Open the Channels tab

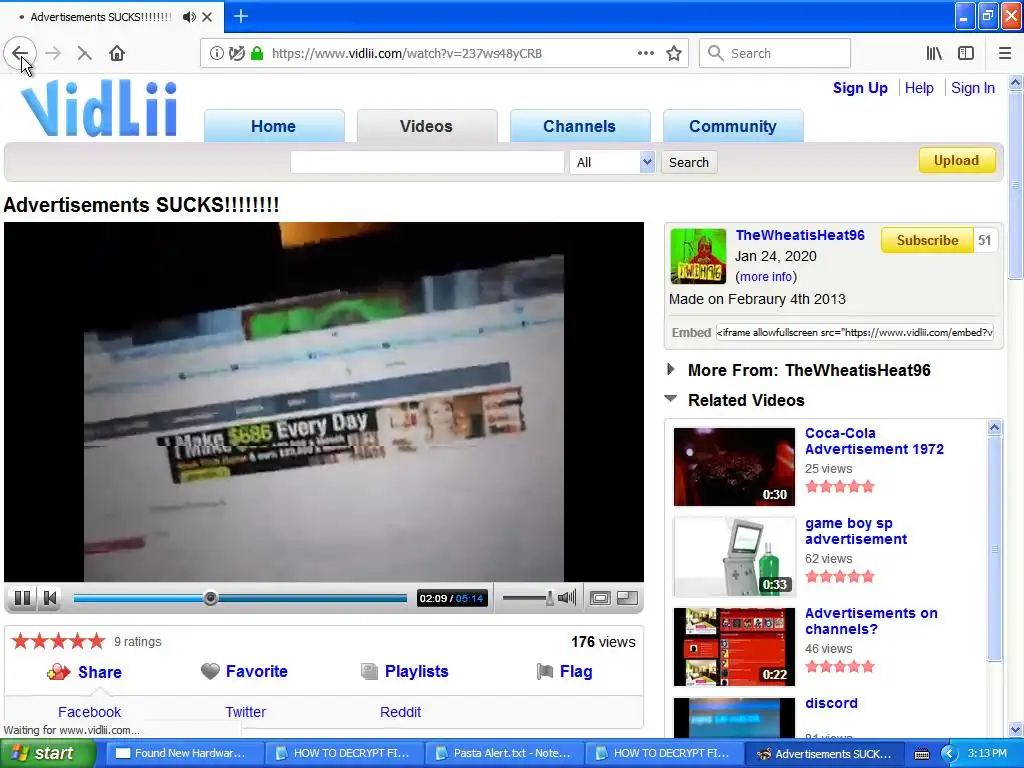click(x=579, y=126)
